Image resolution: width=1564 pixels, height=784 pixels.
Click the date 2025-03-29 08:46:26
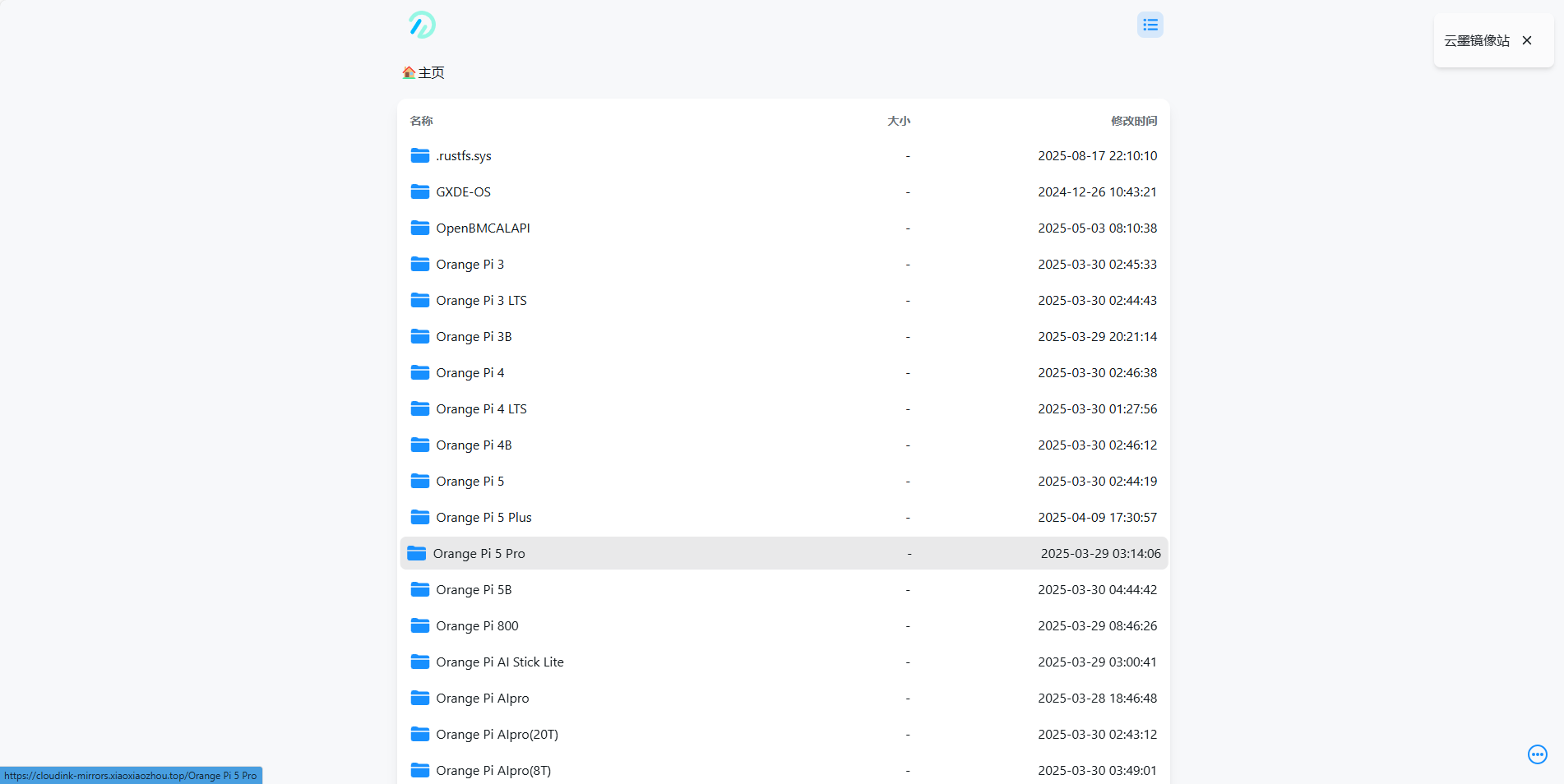[1097, 626]
